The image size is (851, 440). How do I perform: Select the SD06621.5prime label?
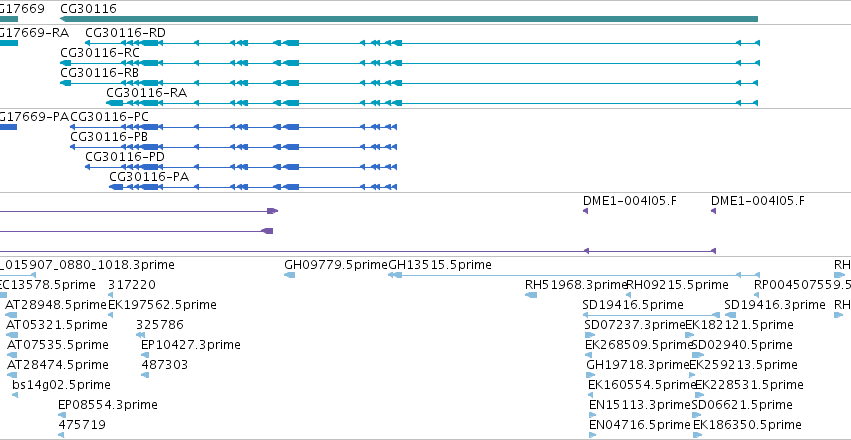[x=742, y=405]
